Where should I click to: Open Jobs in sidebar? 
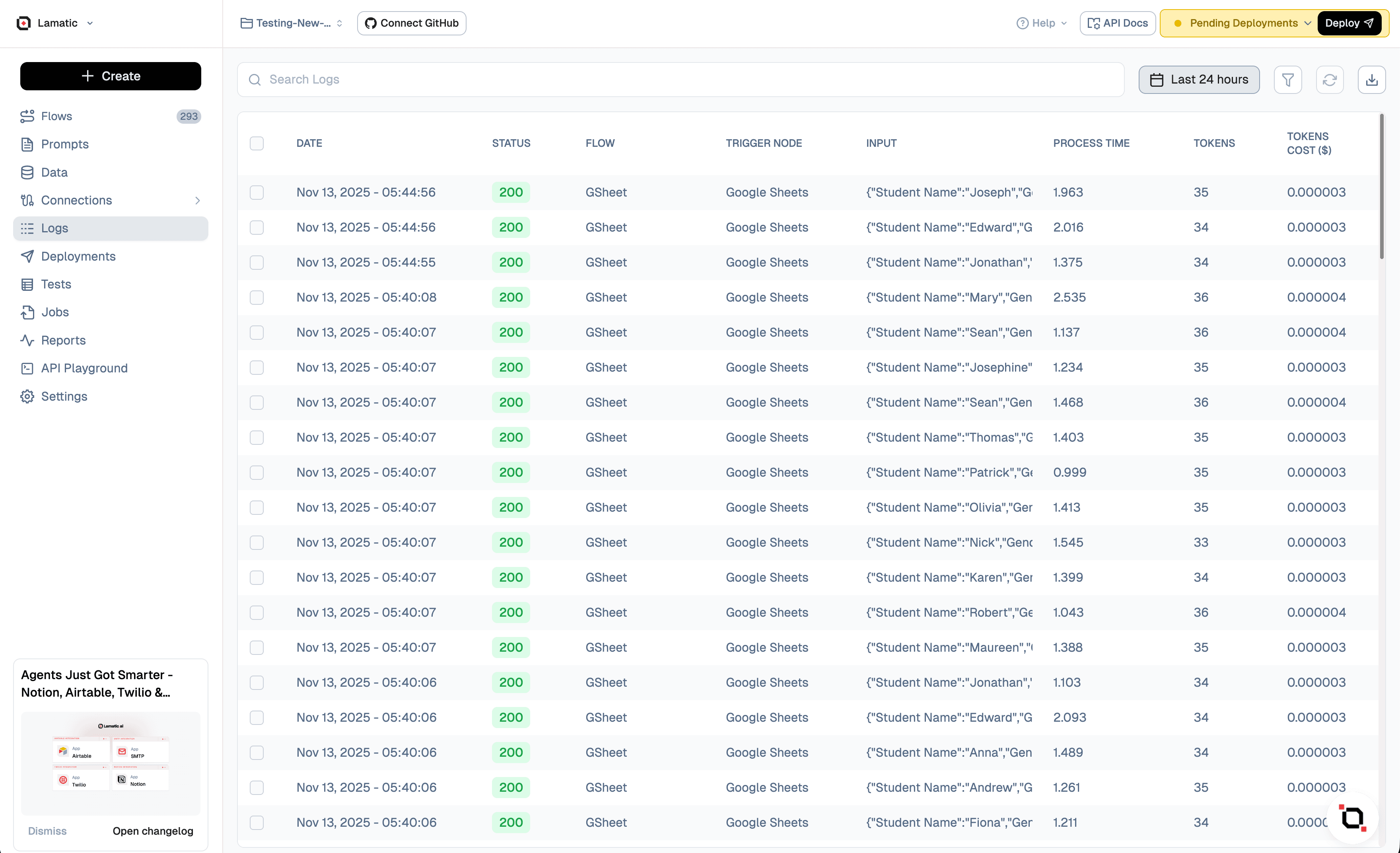(x=54, y=312)
